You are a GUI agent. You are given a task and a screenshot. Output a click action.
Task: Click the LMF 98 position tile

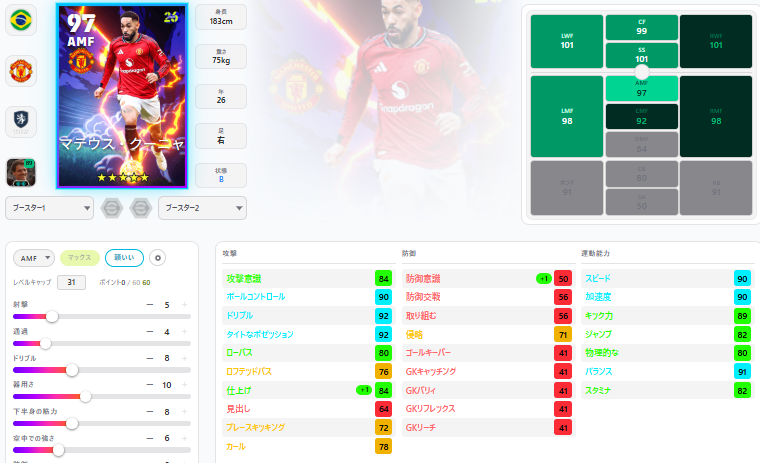[x=567, y=116]
